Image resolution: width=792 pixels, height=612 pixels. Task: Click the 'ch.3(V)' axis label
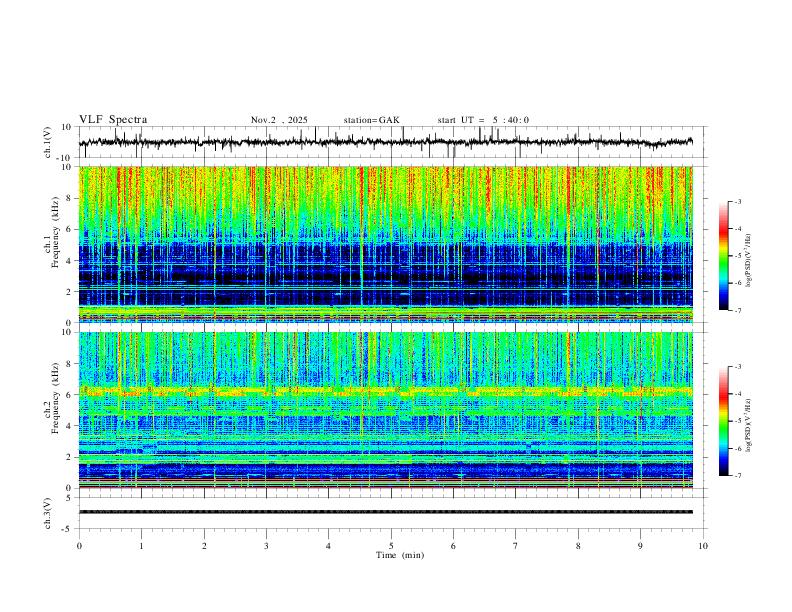click(x=48, y=513)
